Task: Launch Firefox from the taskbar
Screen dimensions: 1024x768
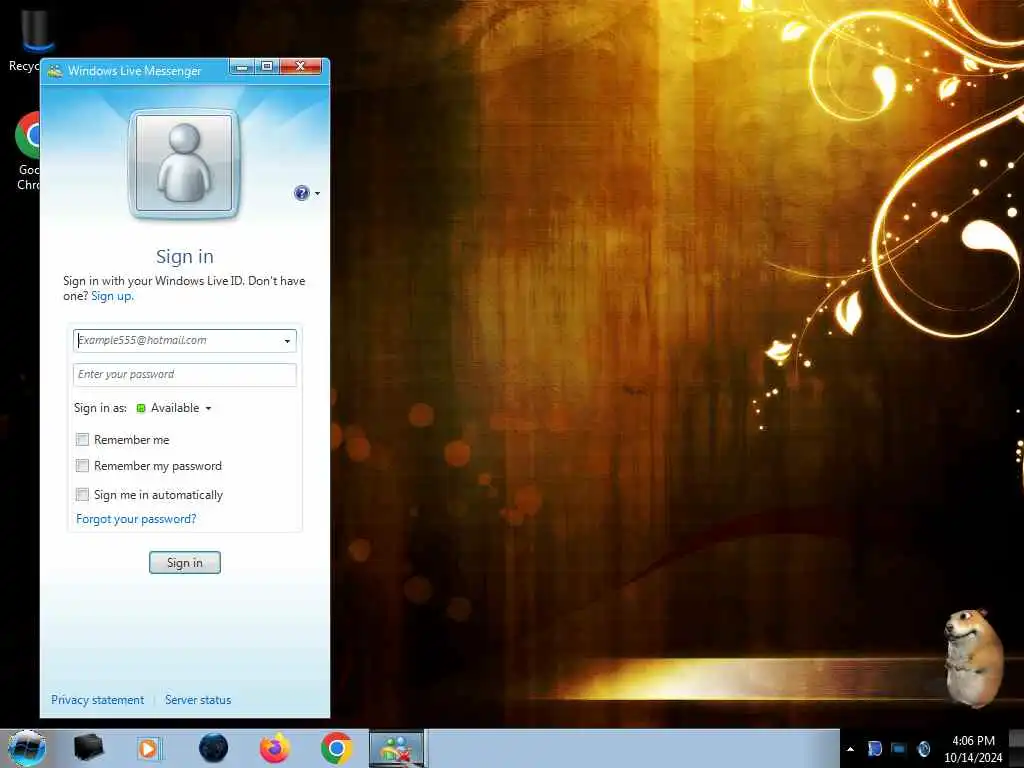Action: (x=275, y=748)
